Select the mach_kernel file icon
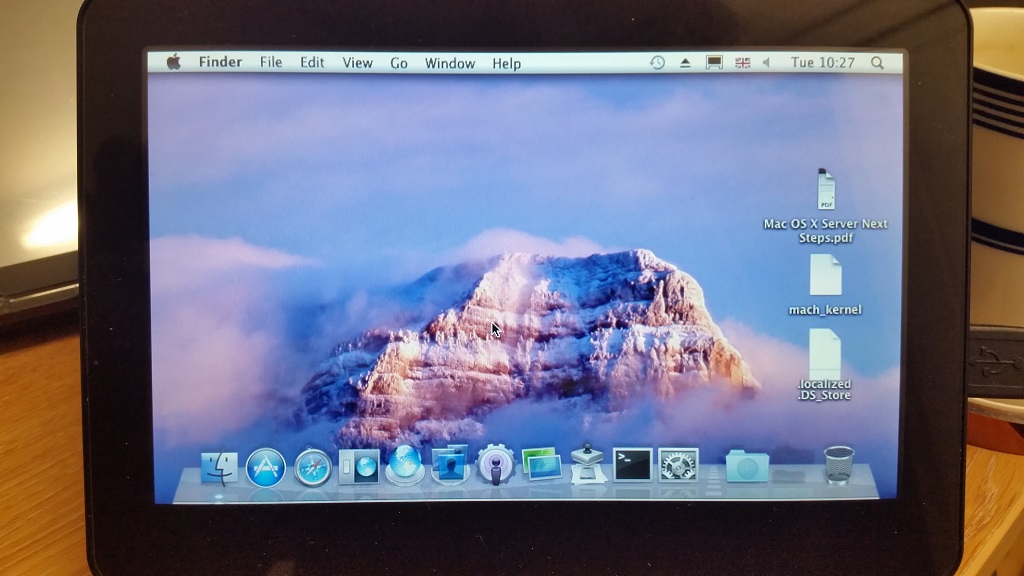This screenshot has width=1024, height=576. click(x=825, y=275)
